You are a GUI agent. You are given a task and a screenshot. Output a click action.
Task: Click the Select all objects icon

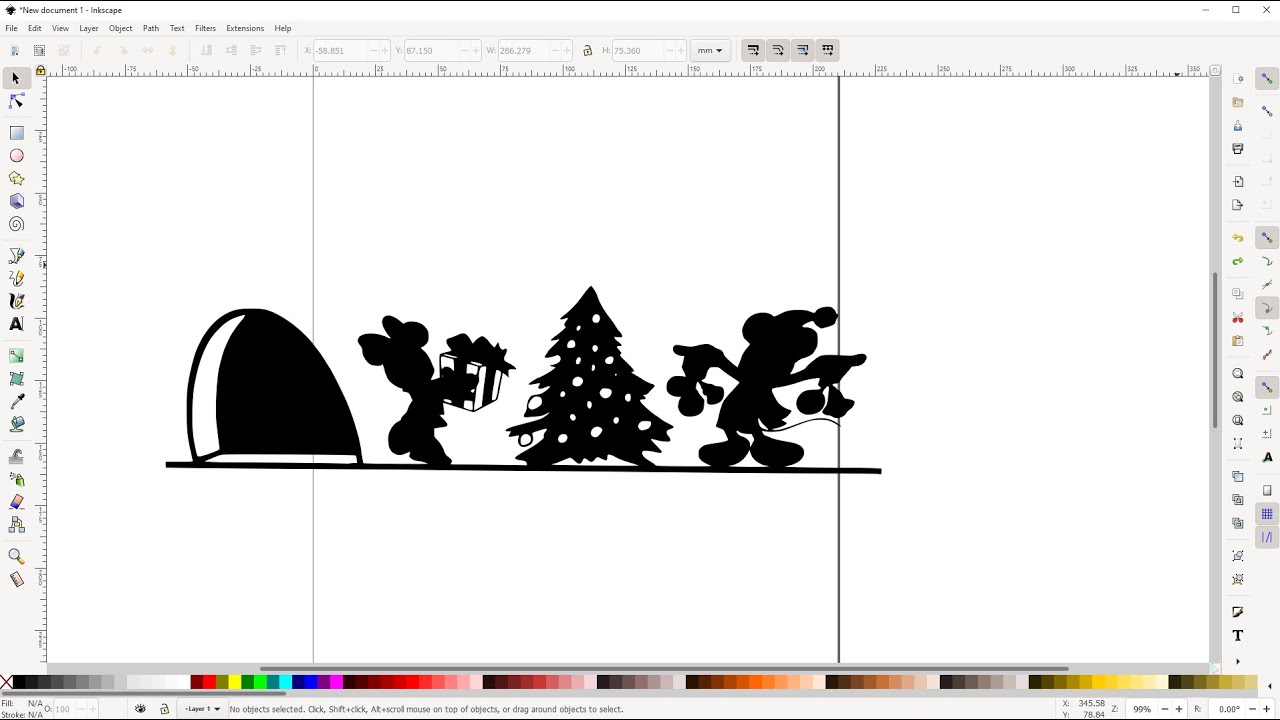(15, 50)
